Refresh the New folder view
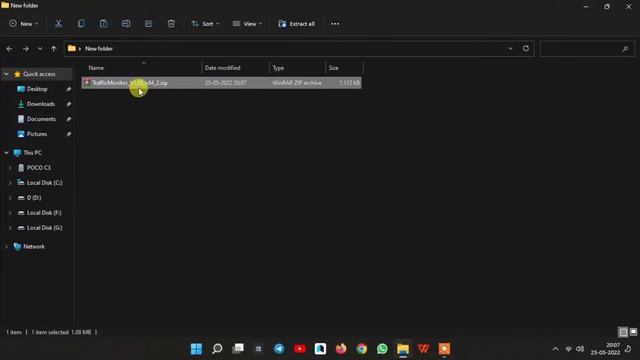This screenshot has width=640, height=360. [526, 49]
